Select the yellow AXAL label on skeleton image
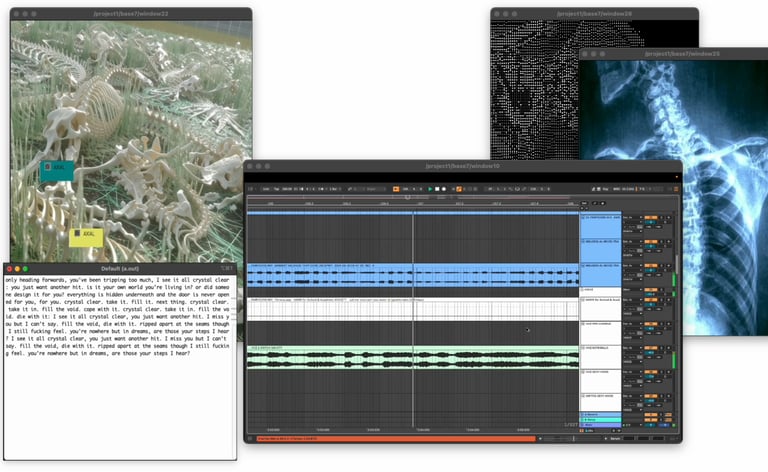 click(86, 236)
